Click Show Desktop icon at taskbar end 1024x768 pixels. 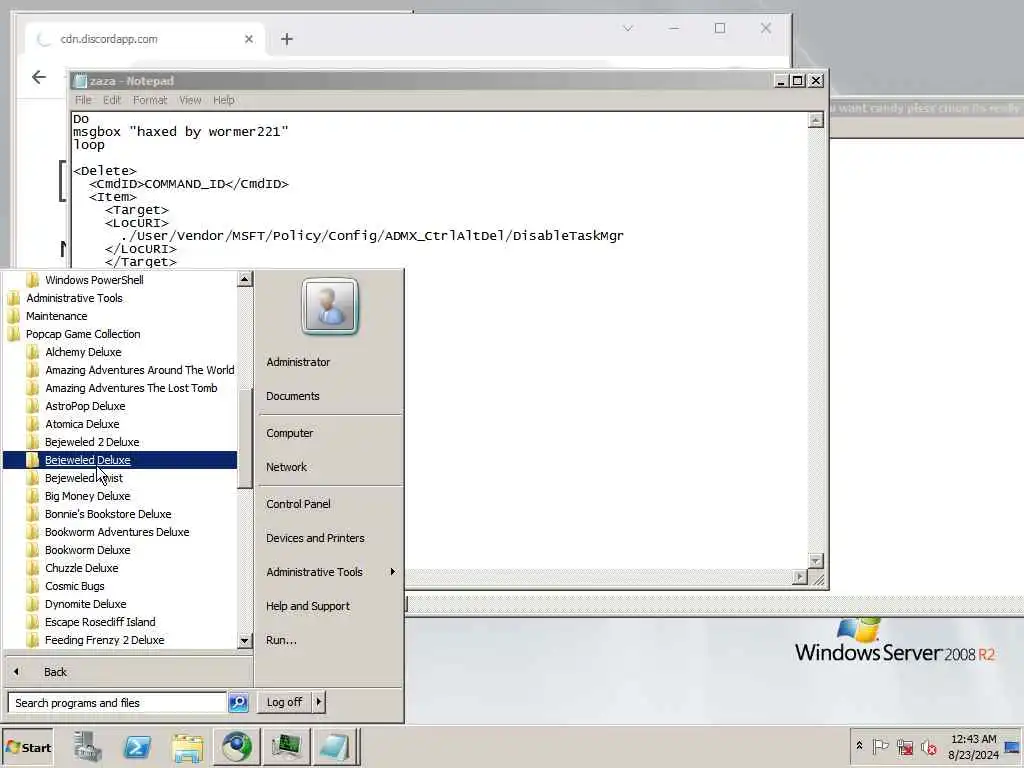pyautogui.click(x=1013, y=746)
